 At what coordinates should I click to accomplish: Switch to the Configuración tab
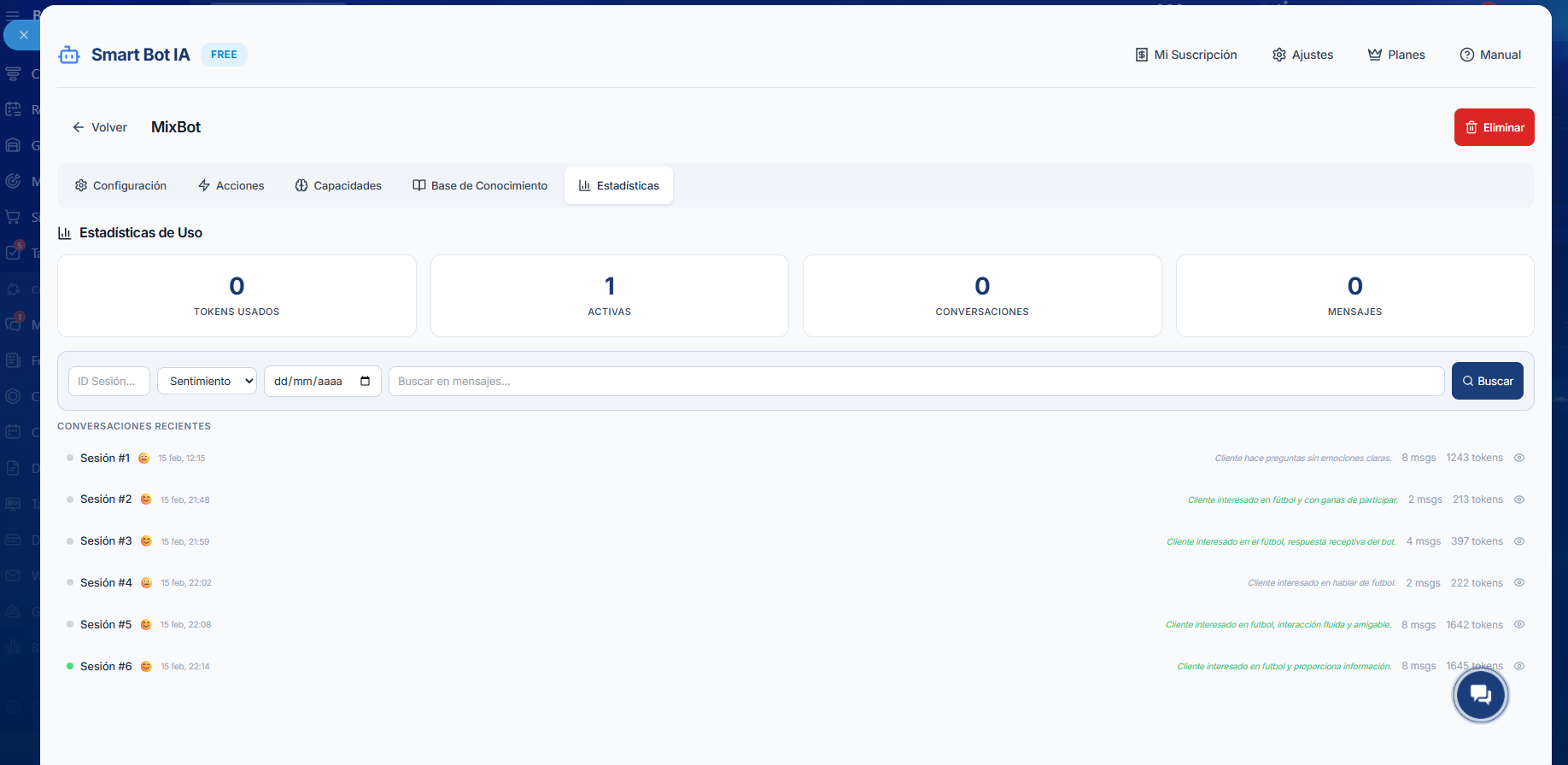point(120,185)
